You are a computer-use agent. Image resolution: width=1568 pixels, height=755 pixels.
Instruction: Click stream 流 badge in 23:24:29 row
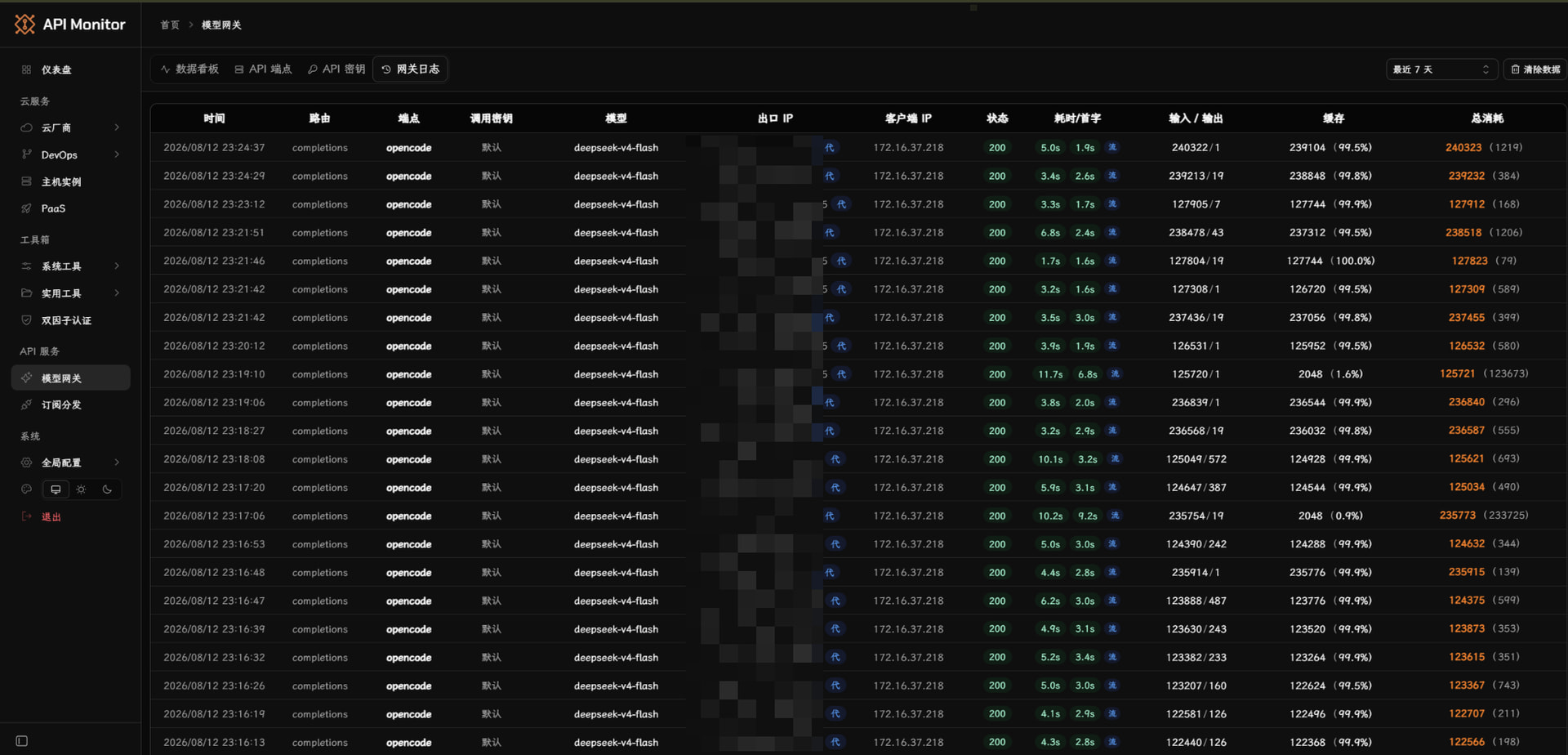[x=1112, y=176]
